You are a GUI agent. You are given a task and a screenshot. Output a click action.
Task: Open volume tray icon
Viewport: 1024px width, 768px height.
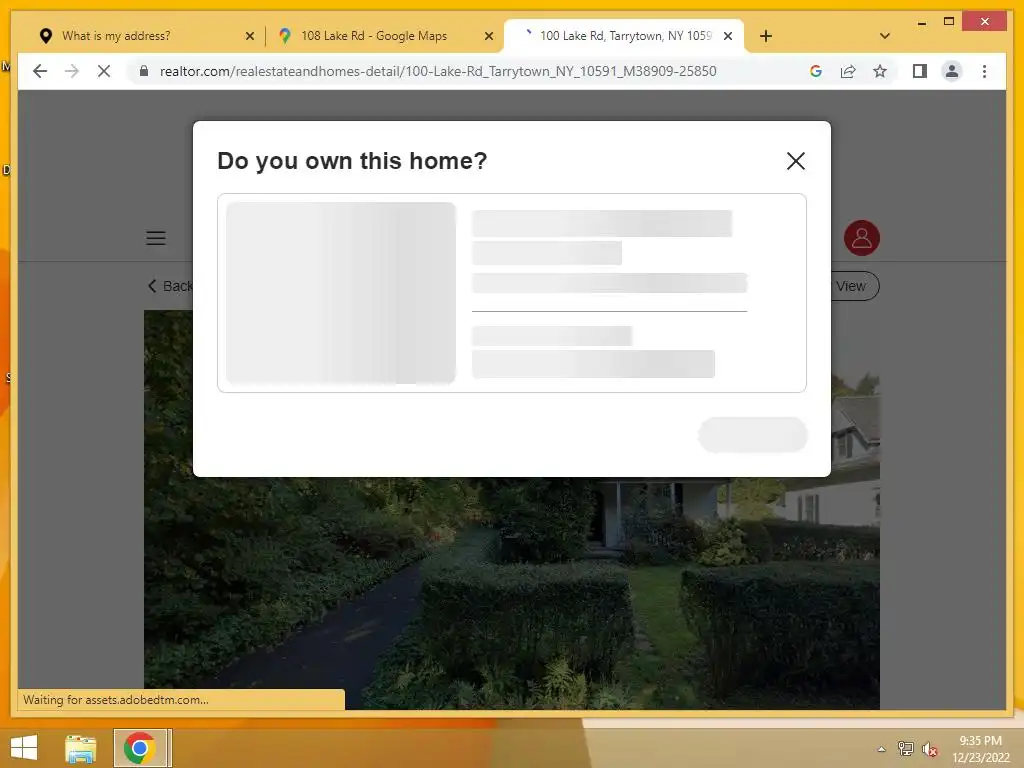point(929,749)
